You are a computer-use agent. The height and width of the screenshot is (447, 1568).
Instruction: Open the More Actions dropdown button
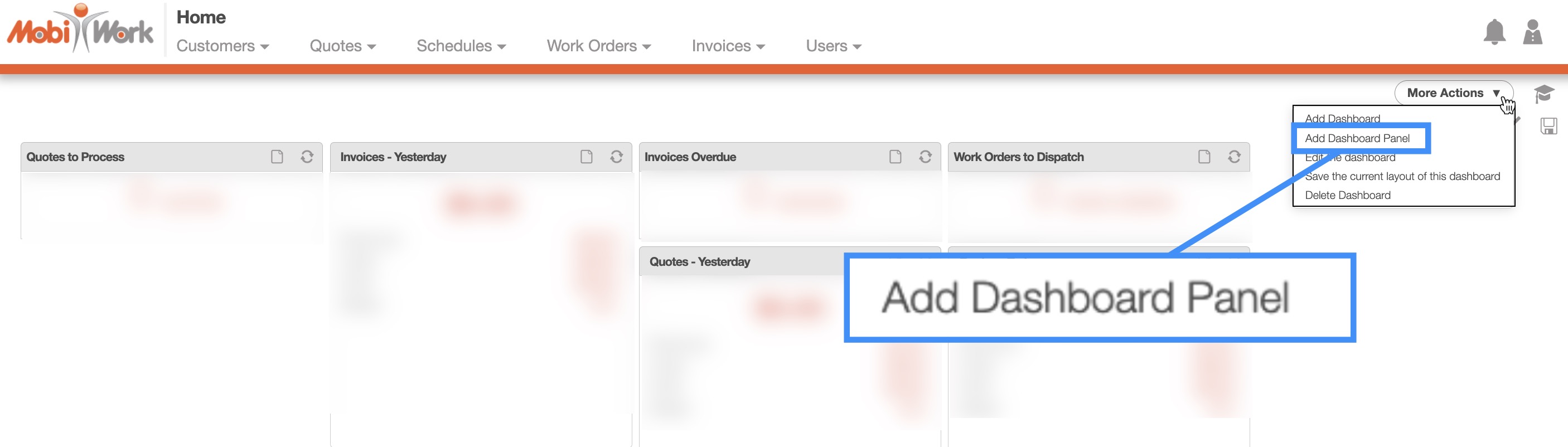click(1453, 93)
